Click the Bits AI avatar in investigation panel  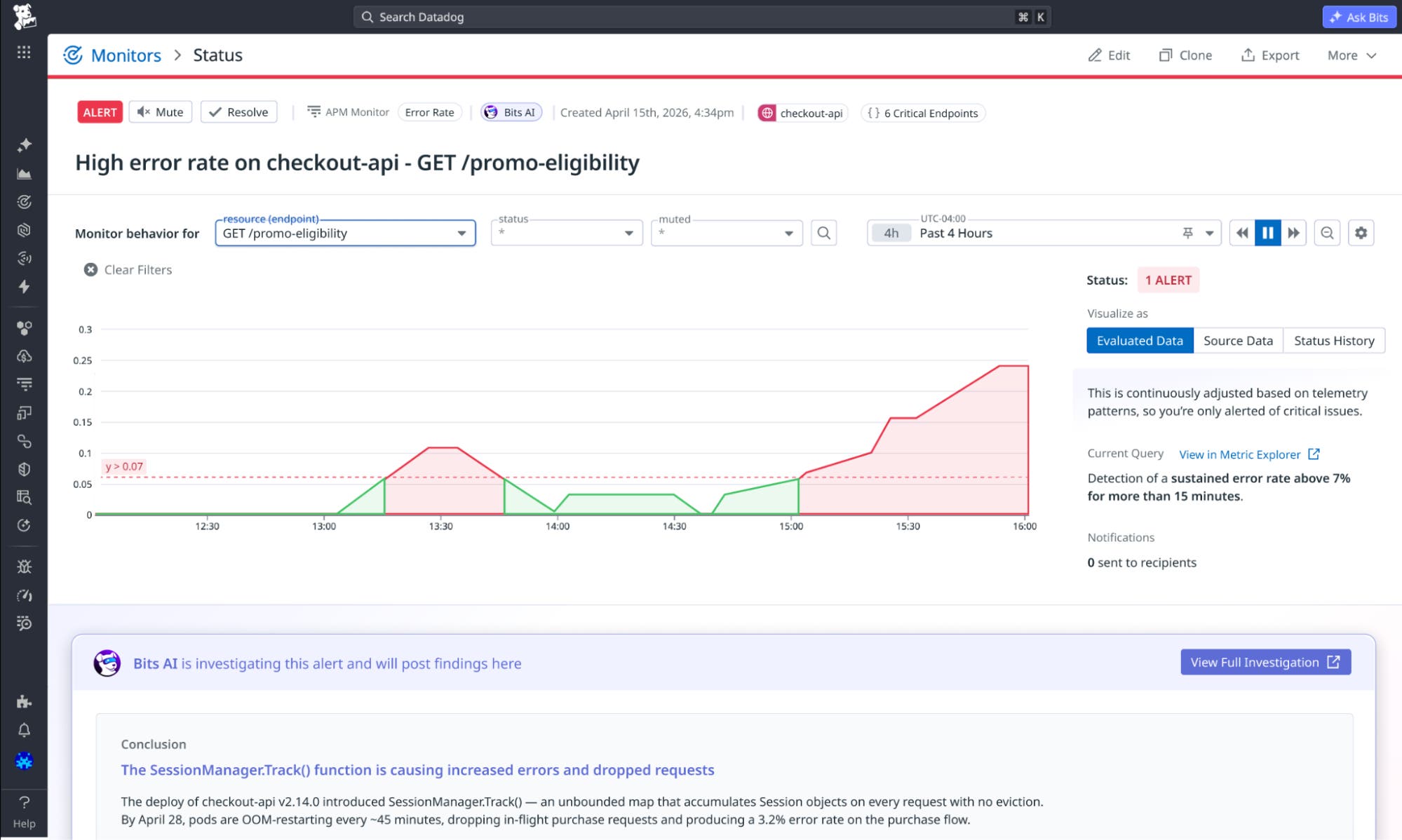pos(107,663)
